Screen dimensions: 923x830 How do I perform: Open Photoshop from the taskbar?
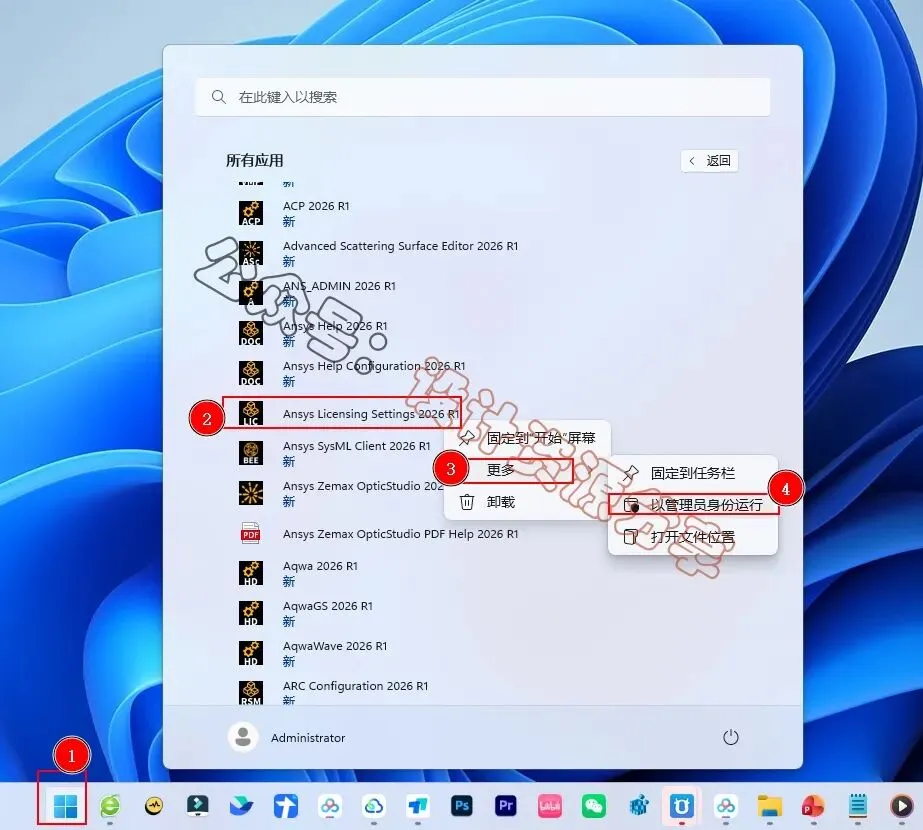pyautogui.click(x=462, y=806)
